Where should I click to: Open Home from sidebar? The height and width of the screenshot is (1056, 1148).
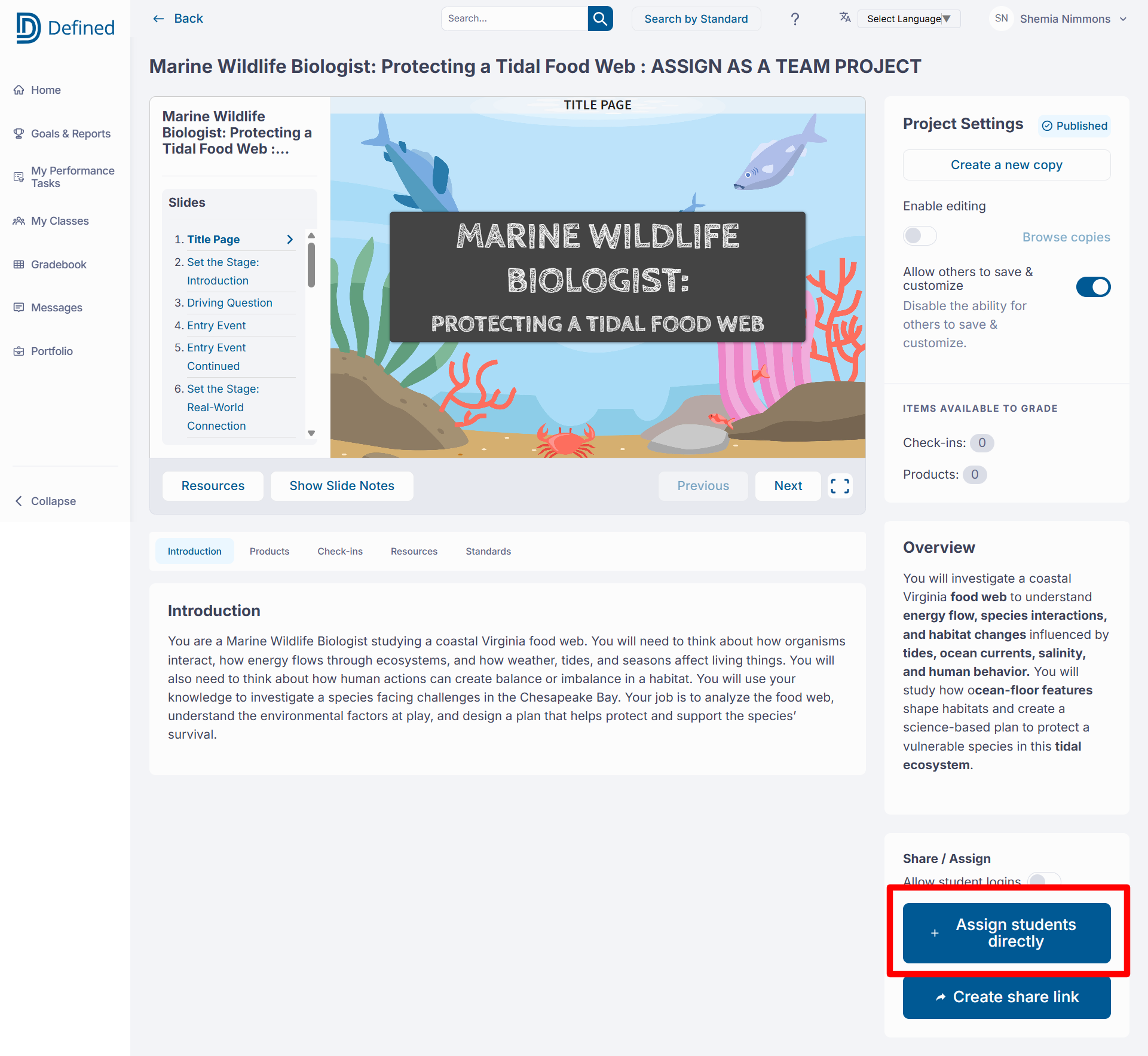click(37, 90)
